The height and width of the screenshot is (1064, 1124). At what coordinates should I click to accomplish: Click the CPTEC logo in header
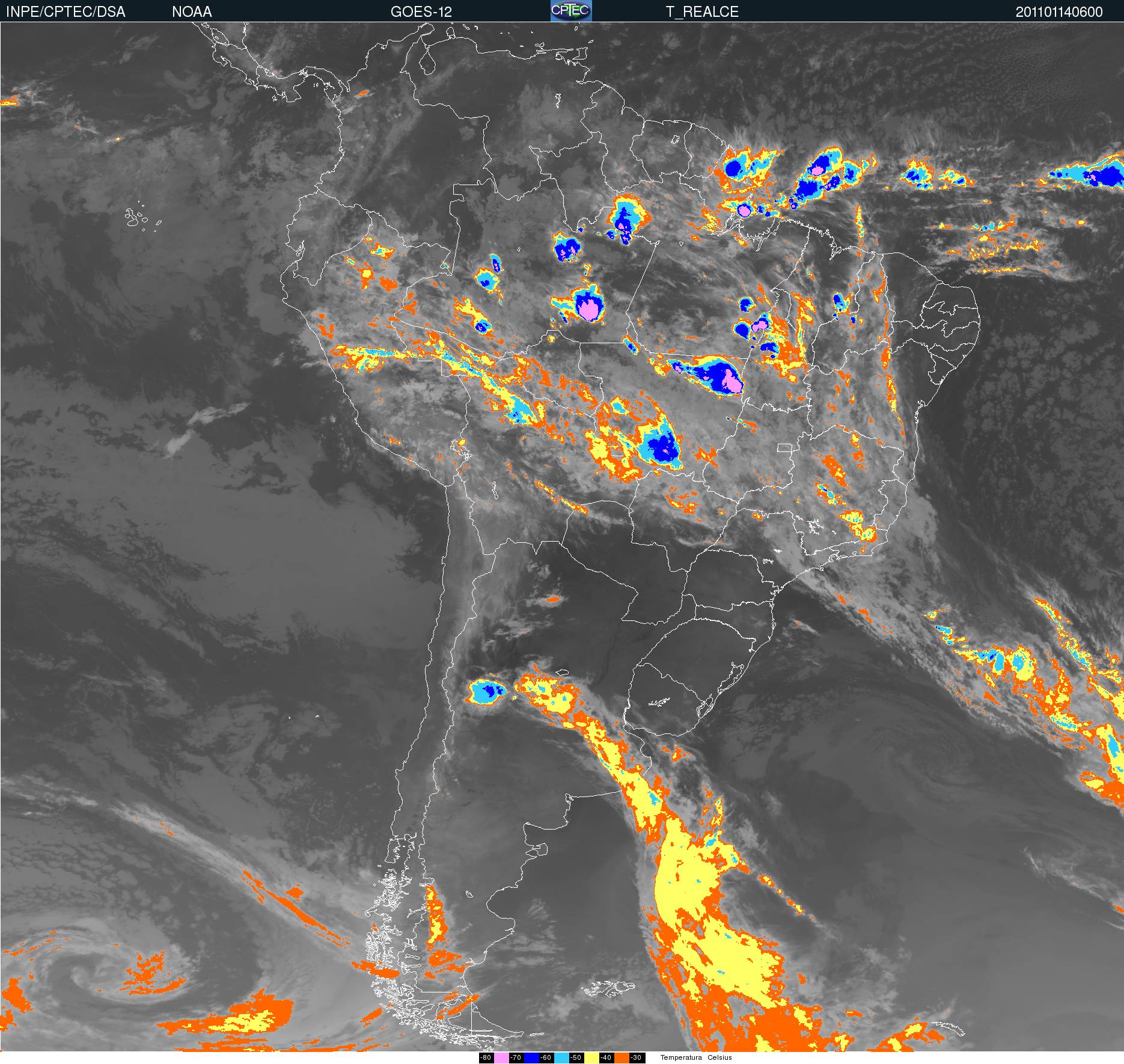click(571, 11)
